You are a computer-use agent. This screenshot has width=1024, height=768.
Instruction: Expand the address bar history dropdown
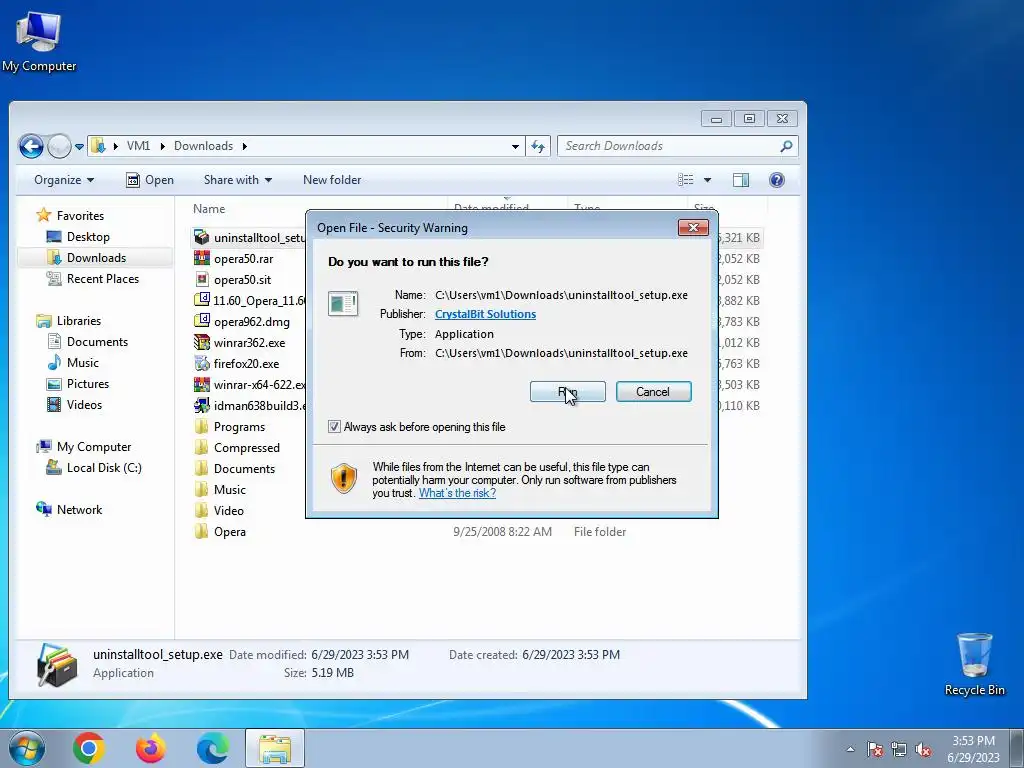pos(515,147)
